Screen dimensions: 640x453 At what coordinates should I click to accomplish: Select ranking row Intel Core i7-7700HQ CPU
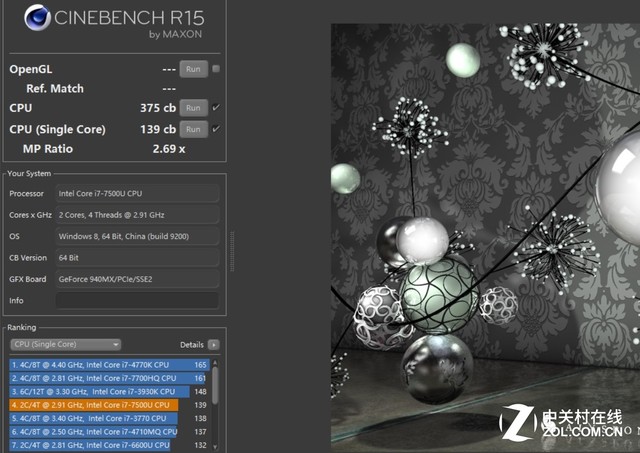tap(109, 378)
